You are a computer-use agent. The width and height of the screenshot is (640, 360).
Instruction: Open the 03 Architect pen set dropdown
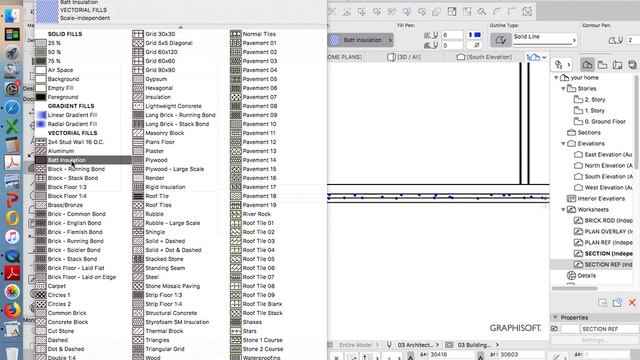pyautogui.click(x=418, y=345)
